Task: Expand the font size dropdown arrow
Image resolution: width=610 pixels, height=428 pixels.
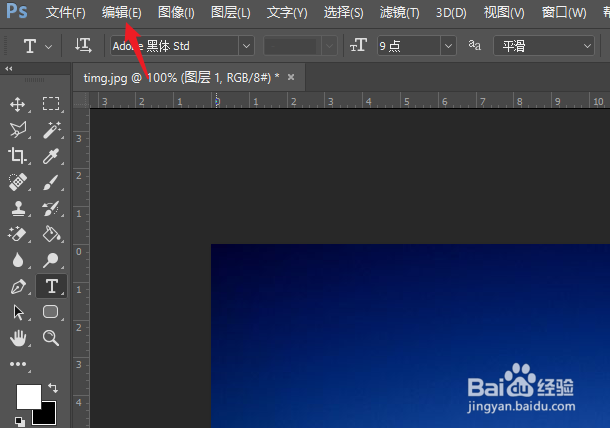Action: tap(448, 46)
